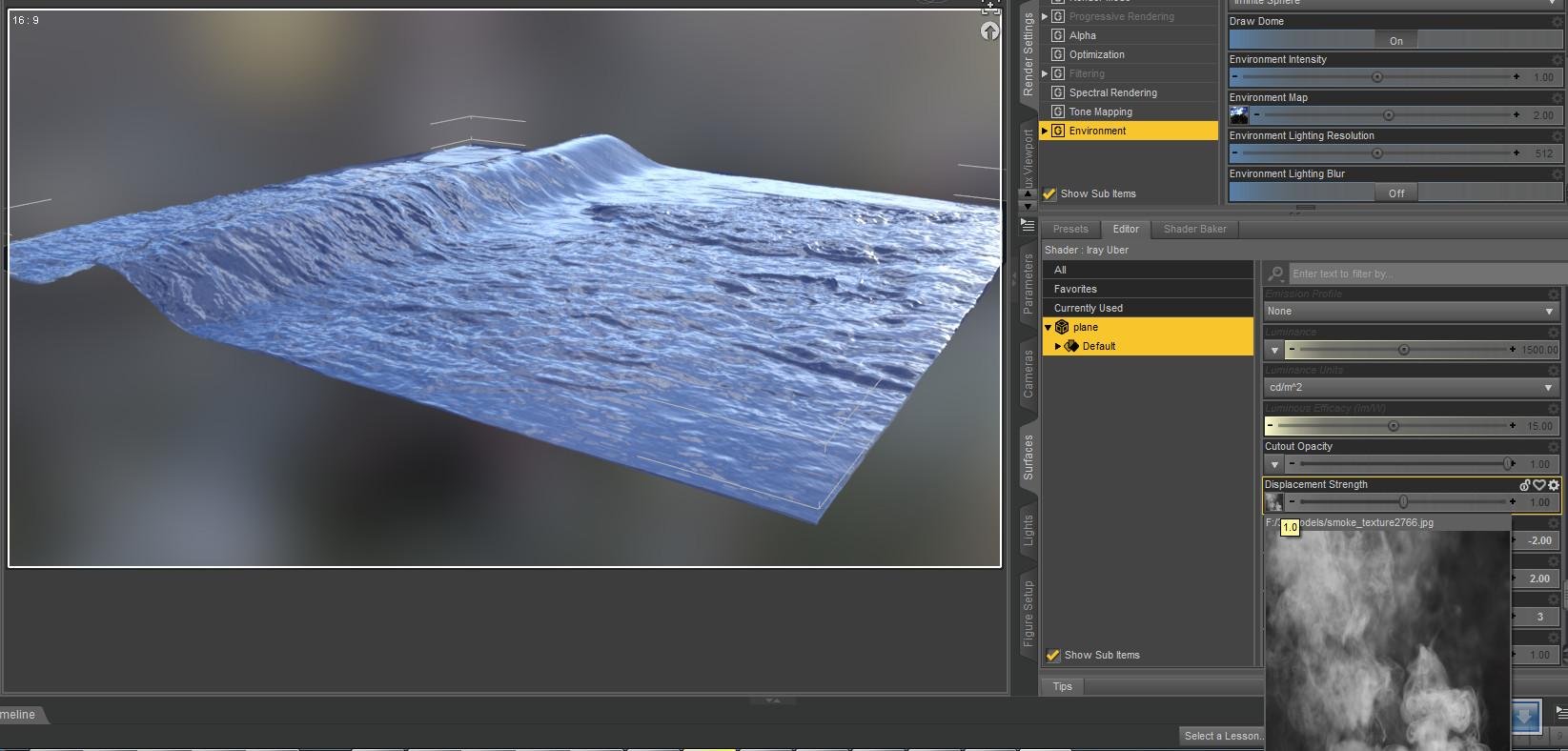Open the Surfaces side tab
1568x751 pixels.
pos(1028,457)
